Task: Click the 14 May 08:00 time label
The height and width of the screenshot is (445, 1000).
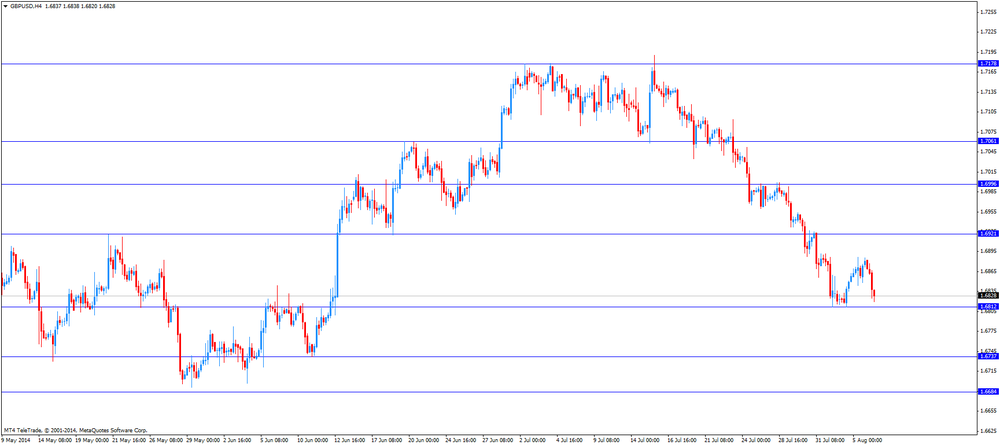Action: pyautogui.click(x=55, y=440)
